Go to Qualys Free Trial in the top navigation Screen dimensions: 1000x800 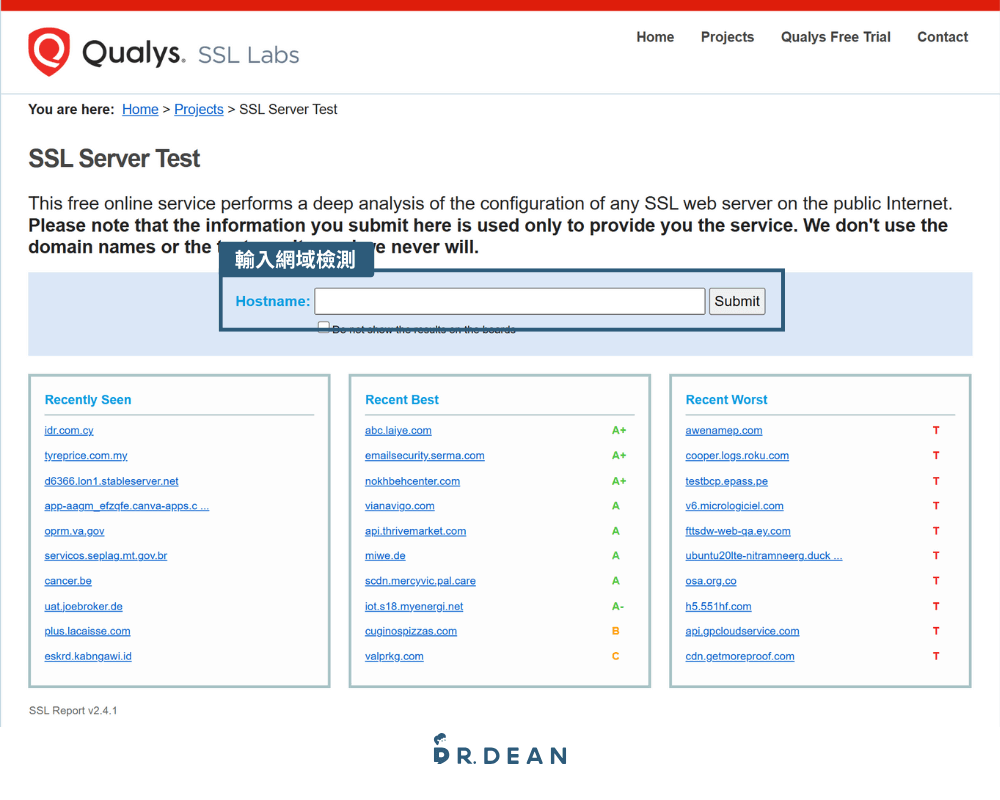click(835, 37)
